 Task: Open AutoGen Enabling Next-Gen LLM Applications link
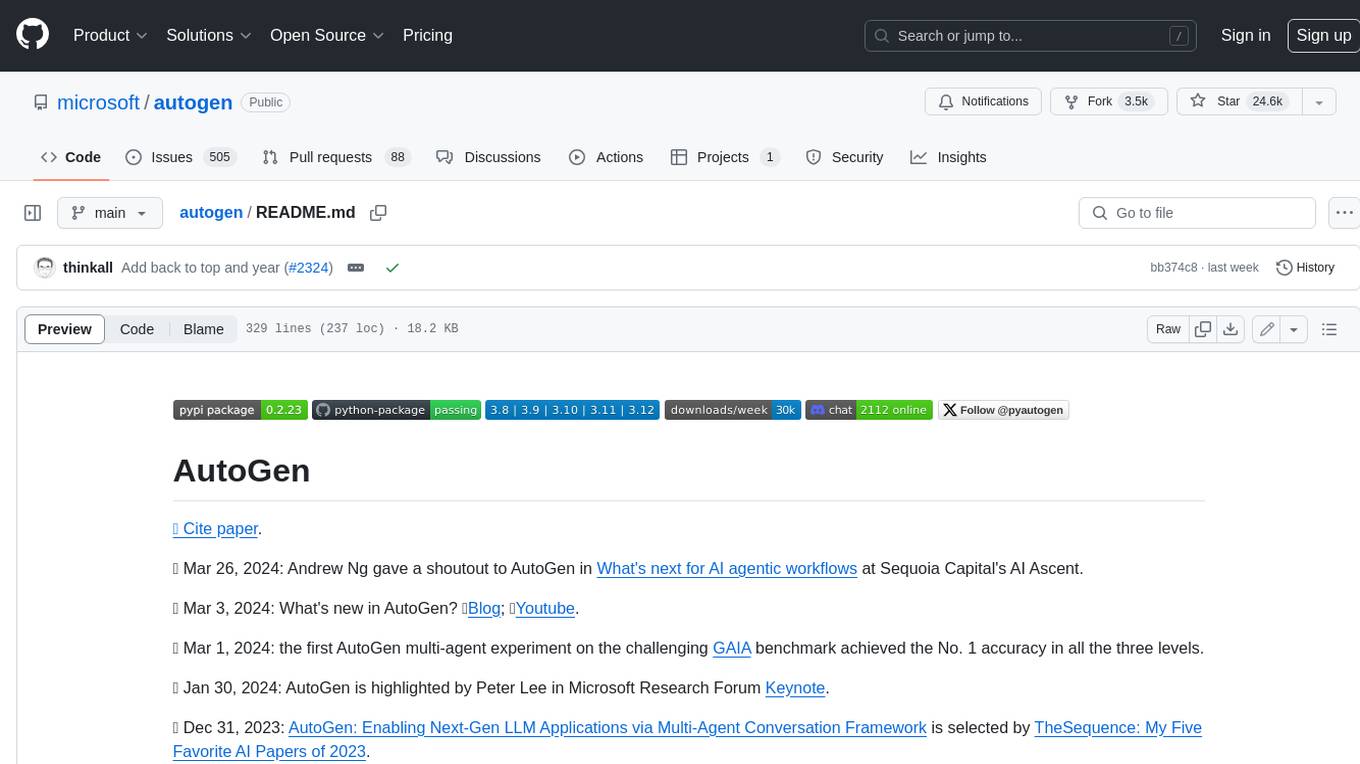(x=608, y=728)
